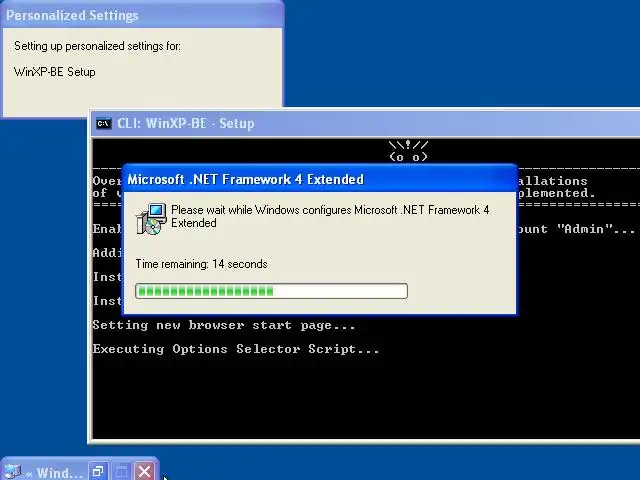Click the 'WinXP-BE Setup' text in Personalized Settings
640x480 pixels.
point(55,72)
